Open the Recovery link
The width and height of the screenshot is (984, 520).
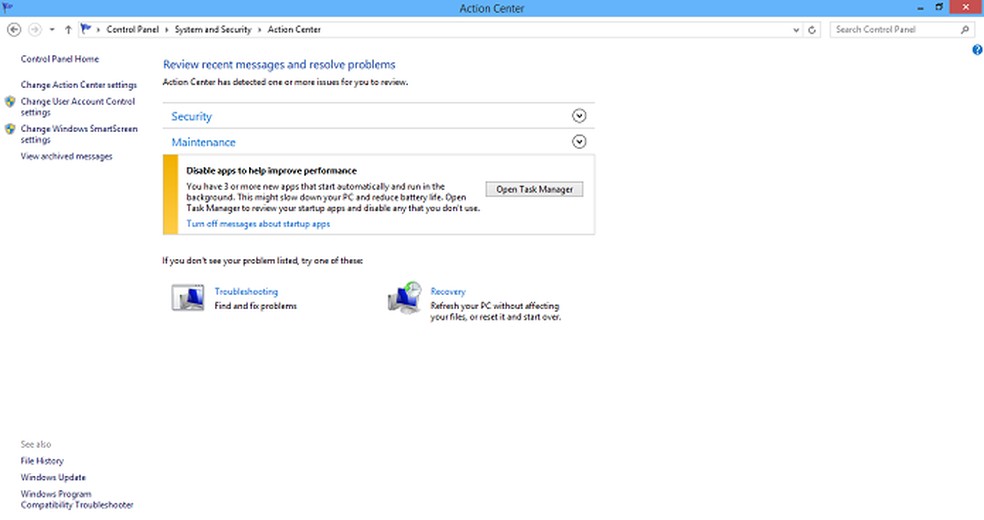pyautogui.click(x=447, y=292)
